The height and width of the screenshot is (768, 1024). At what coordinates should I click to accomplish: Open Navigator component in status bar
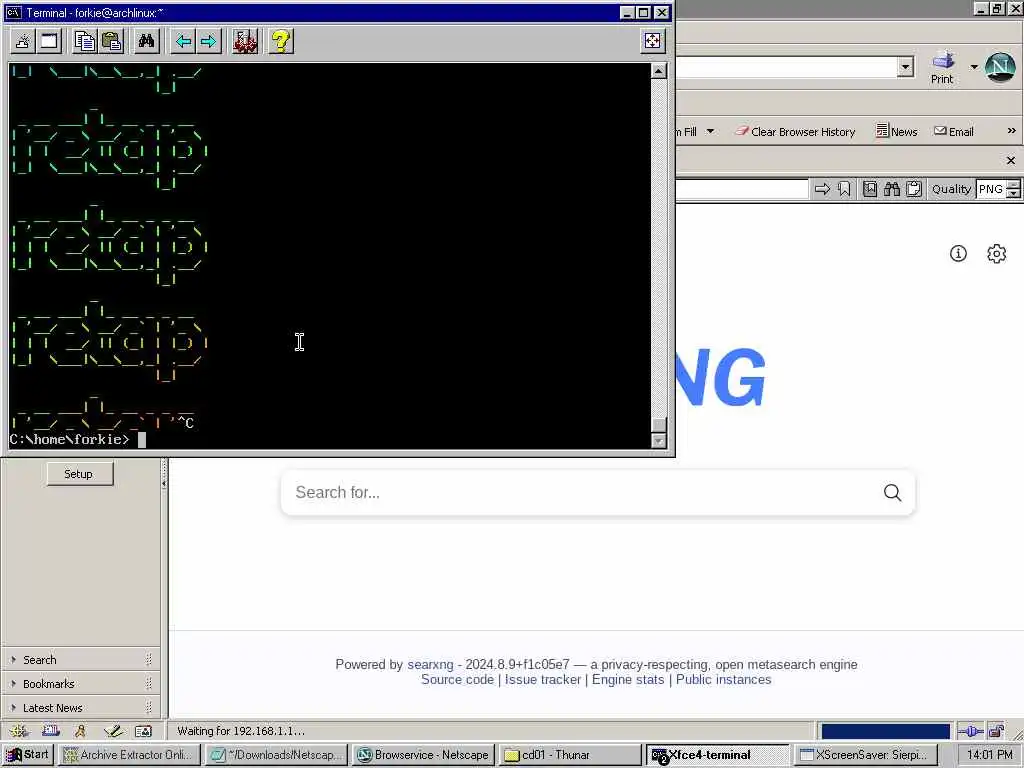19,731
